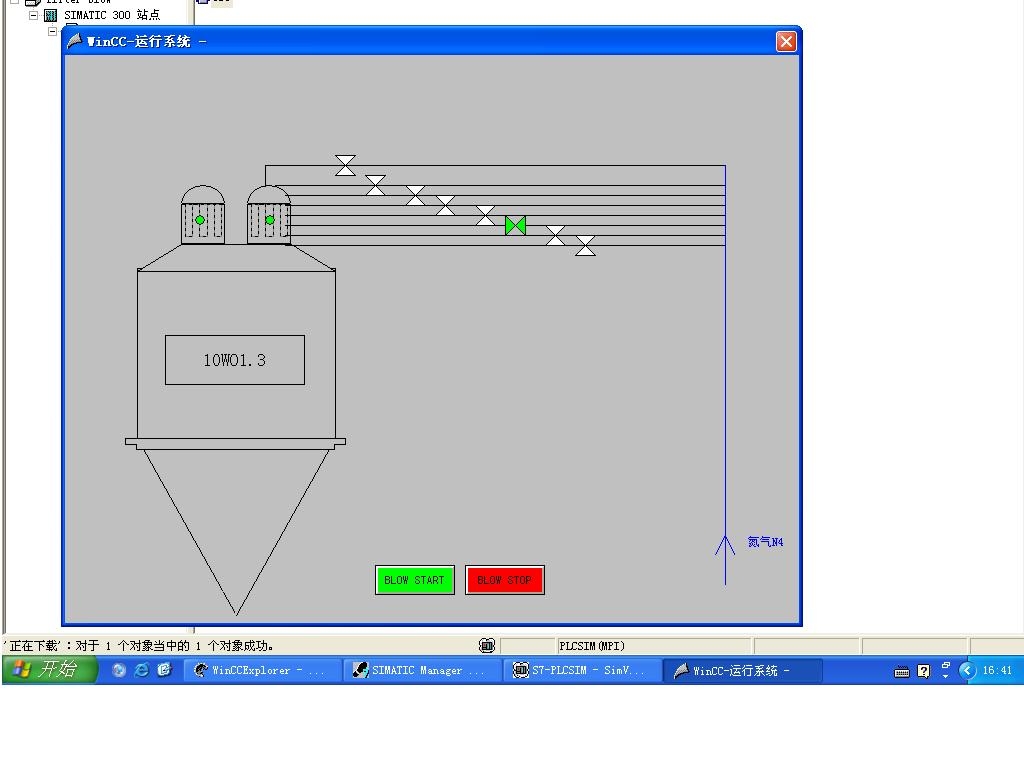Click the white valve just left of the green valve
Viewport: 1024px width, 768px height.
[x=485, y=216]
